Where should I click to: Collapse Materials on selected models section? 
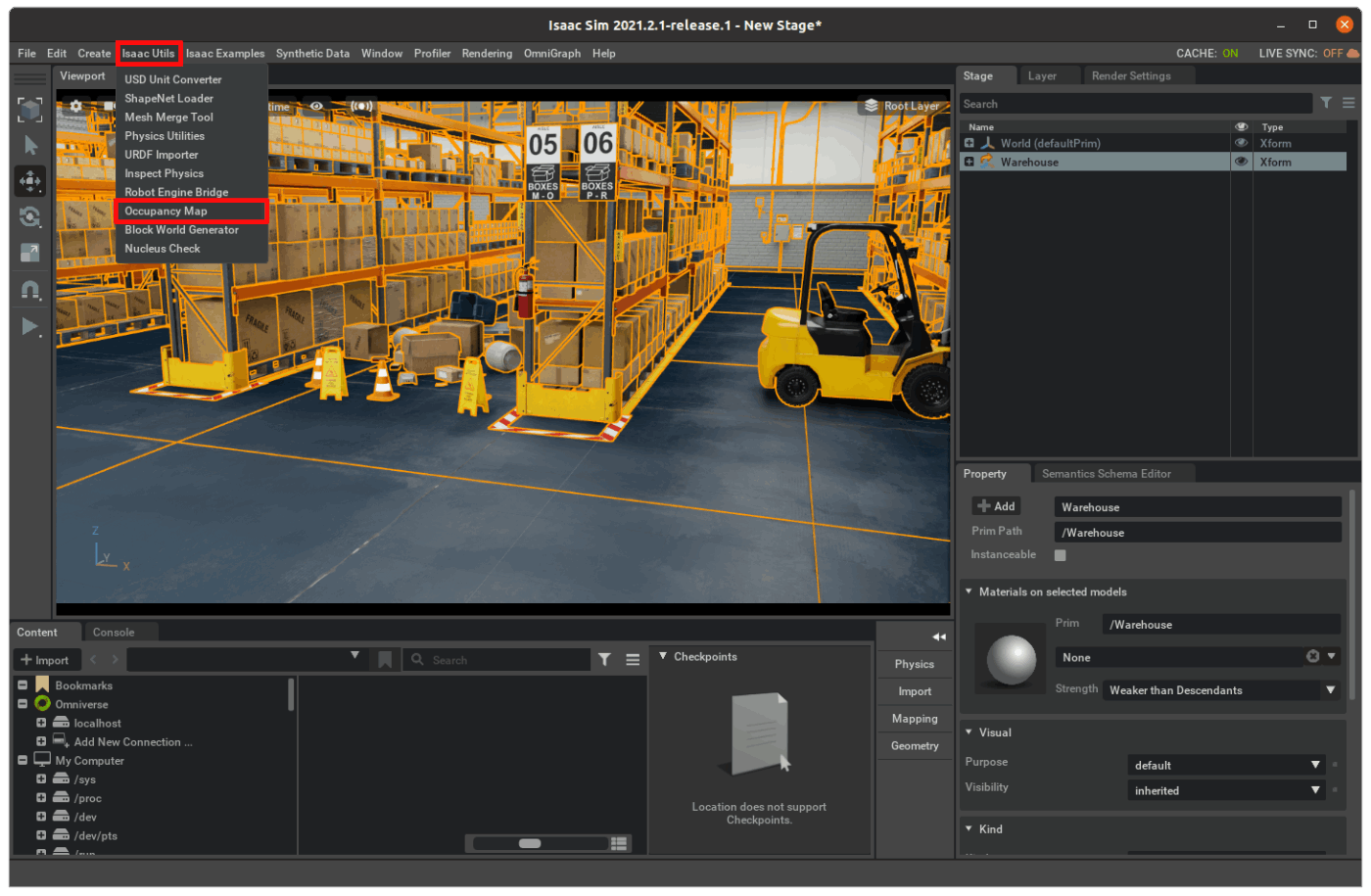click(969, 591)
